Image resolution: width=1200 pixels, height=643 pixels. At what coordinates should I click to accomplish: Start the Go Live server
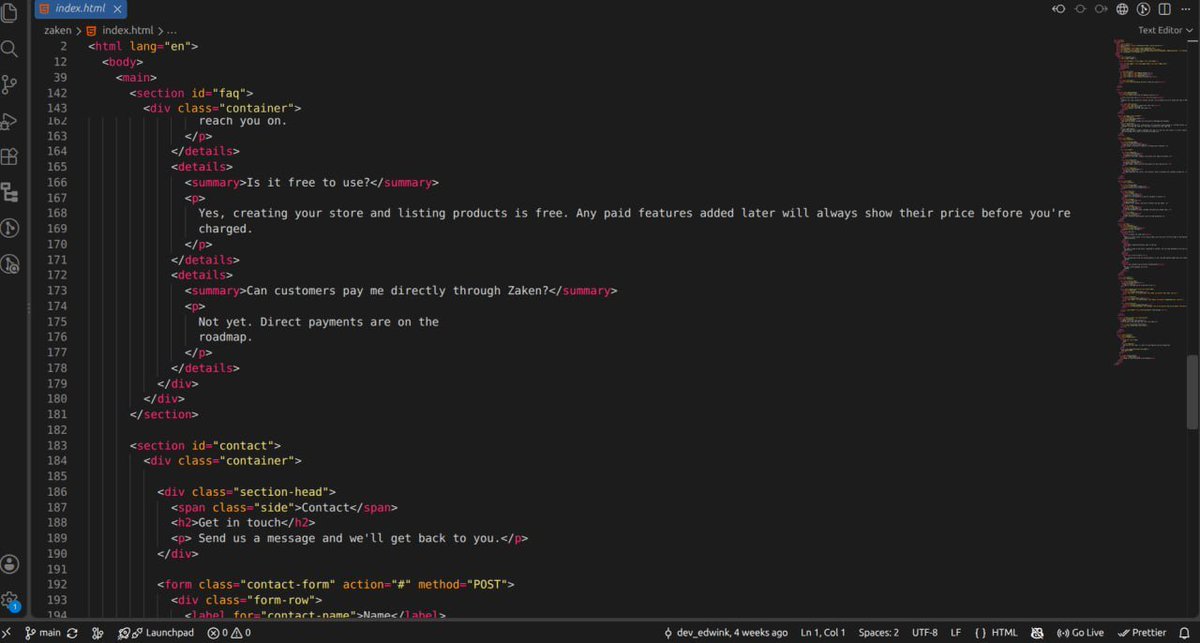pyautogui.click(x=1080, y=633)
